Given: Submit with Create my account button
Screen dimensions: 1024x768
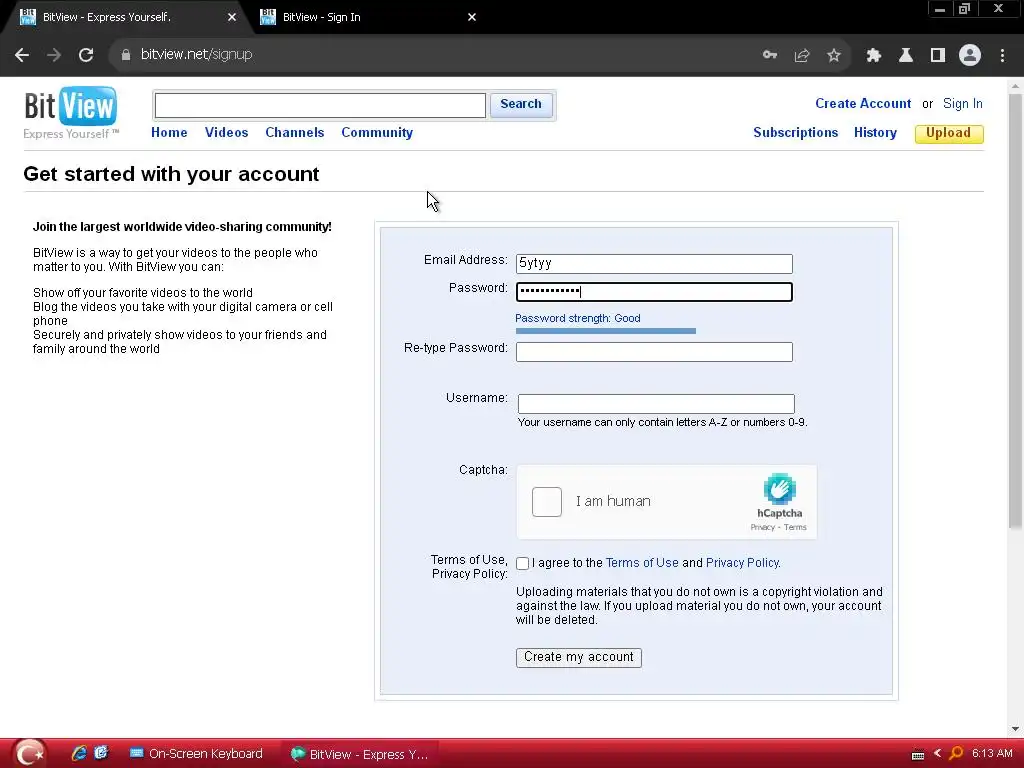Looking at the screenshot, I should point(579,658).
